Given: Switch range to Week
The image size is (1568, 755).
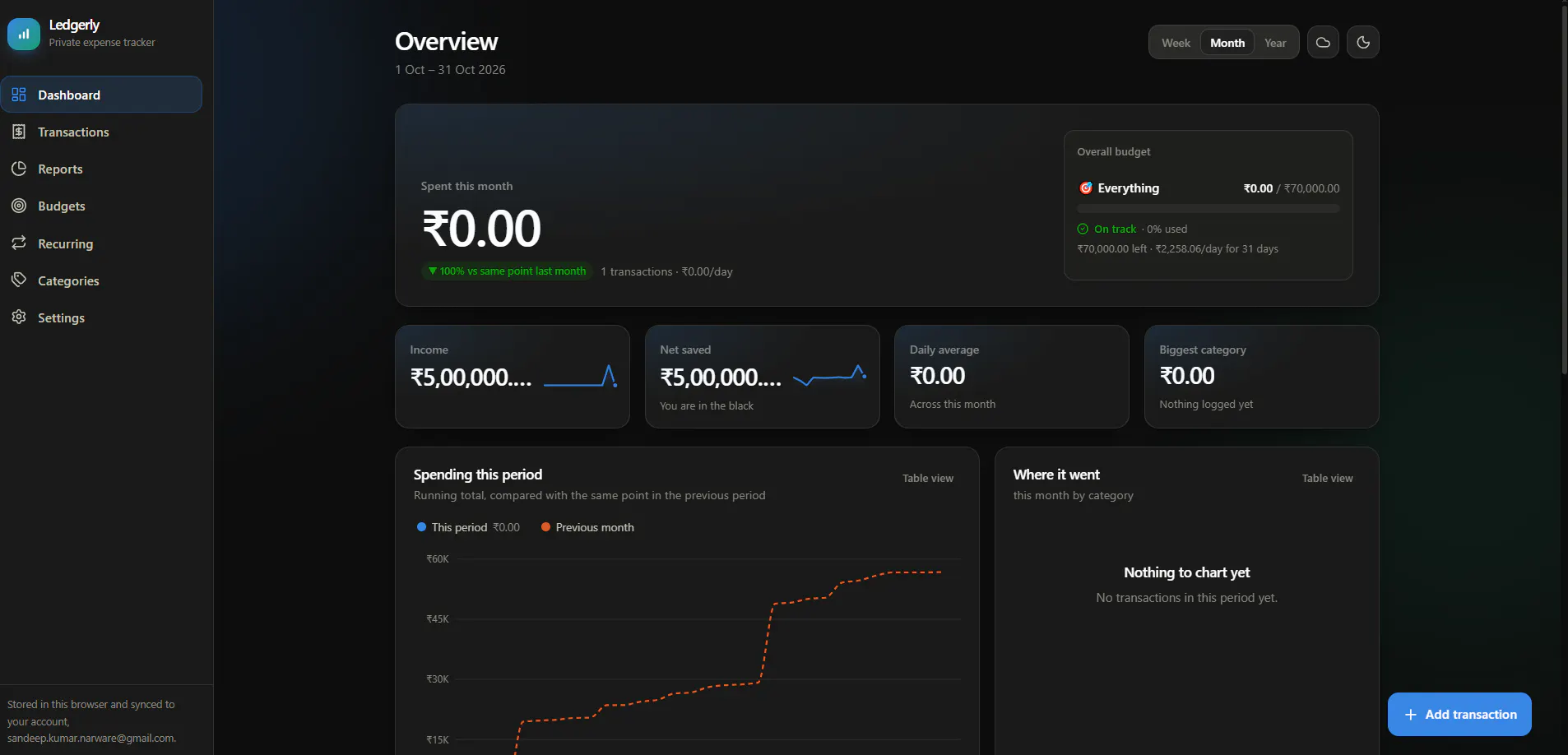Looking at the screenshot, I should coord(1176,43).
